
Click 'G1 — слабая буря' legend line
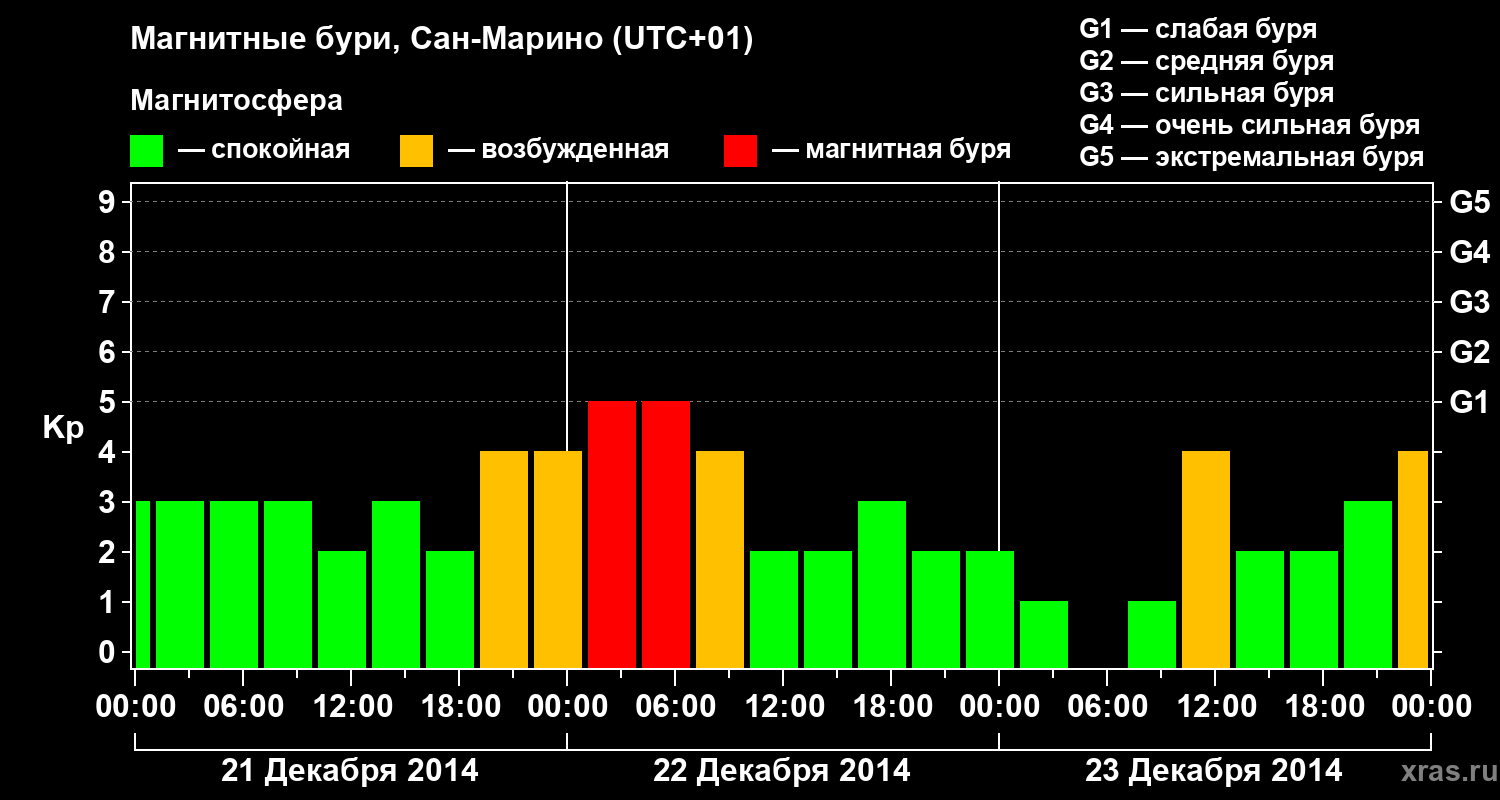[x=1198, y=29]
